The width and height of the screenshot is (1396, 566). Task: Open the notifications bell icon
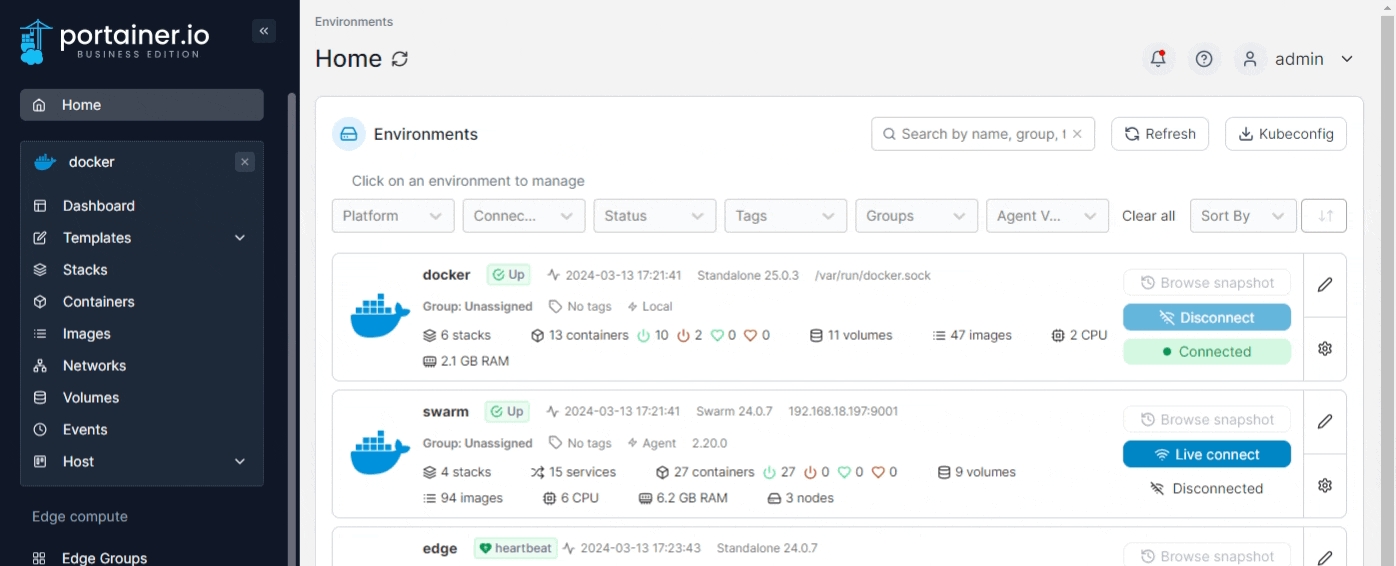[1158, 59]
